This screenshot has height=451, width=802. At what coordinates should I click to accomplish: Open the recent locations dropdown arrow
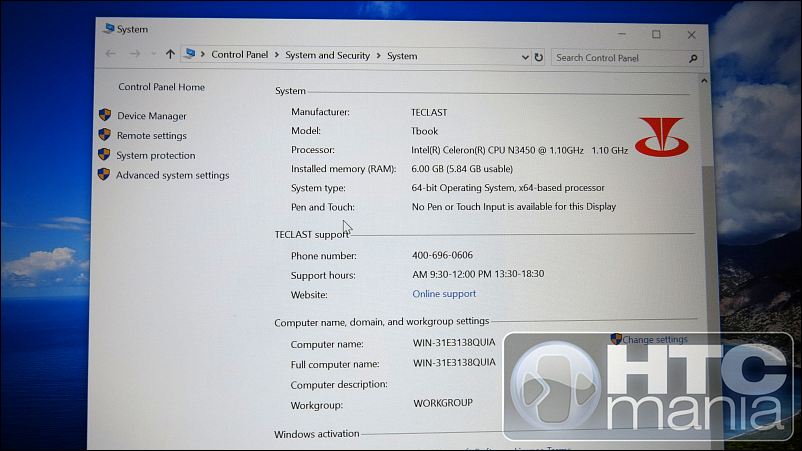[153, 54]
